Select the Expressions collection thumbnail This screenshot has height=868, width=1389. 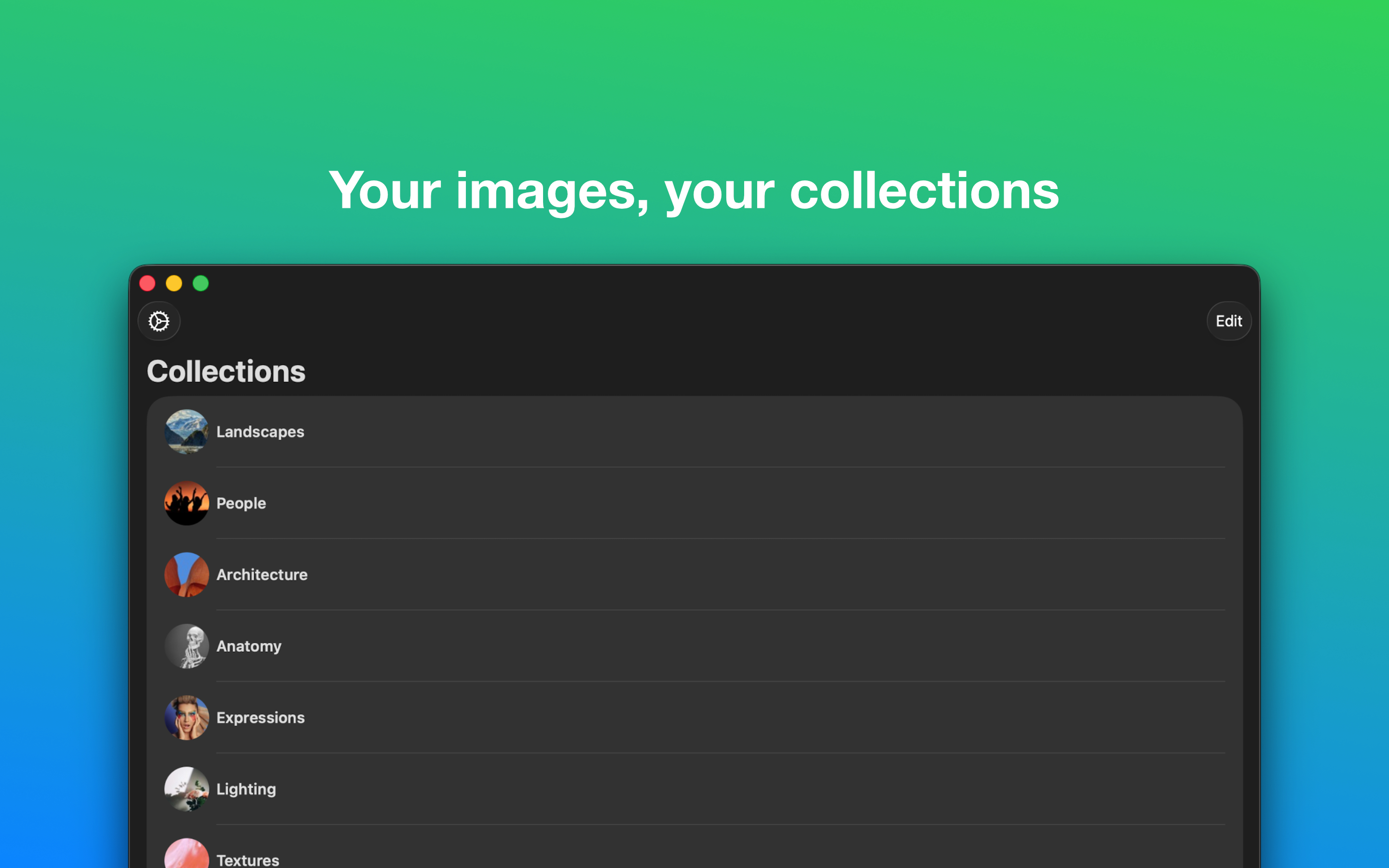[187, 718]
